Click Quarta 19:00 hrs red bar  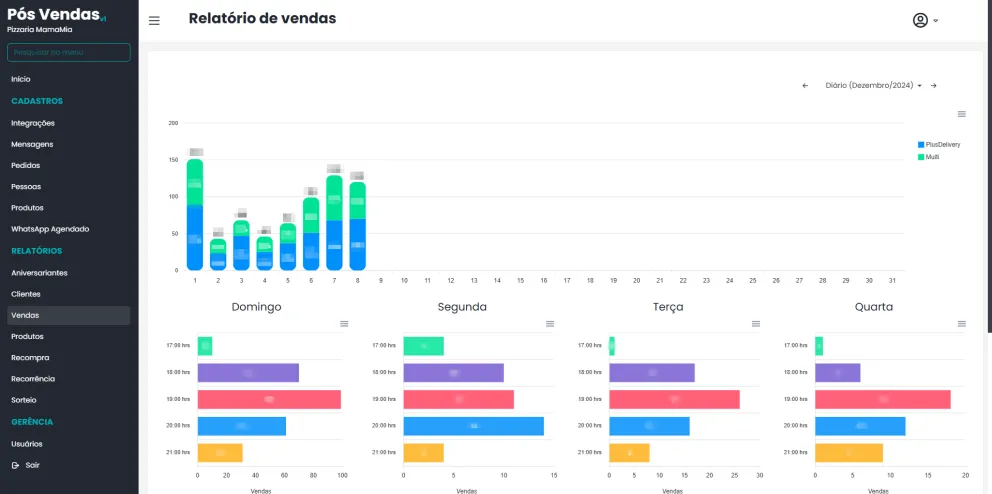(x=883, y=399)
